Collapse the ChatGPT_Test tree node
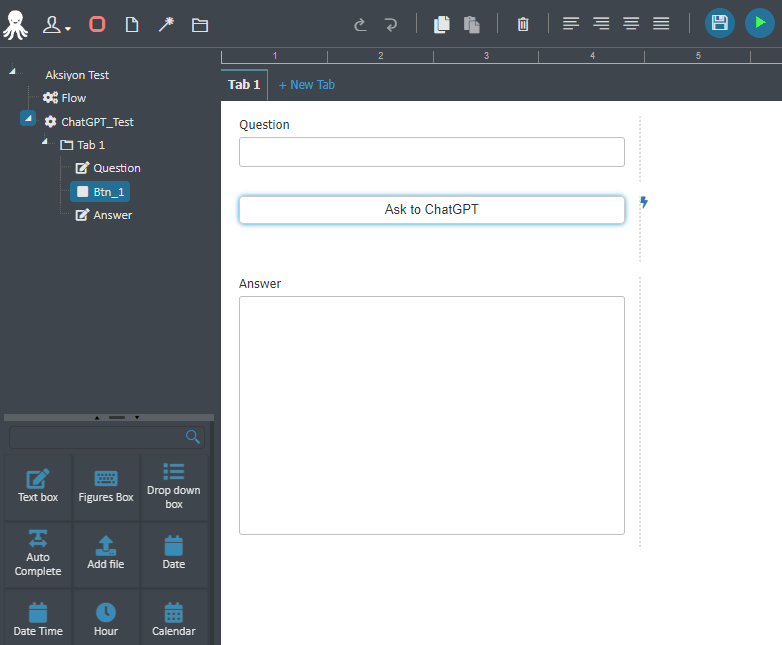The image size is (782, 645). 28,118
